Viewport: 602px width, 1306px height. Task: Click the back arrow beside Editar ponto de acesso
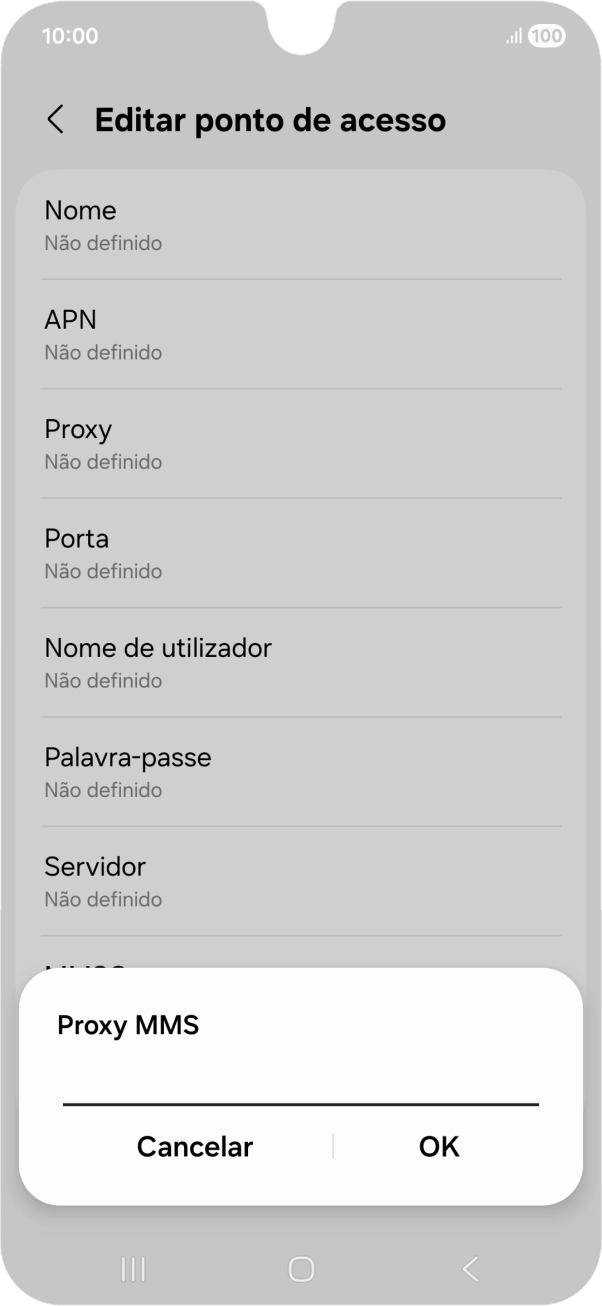[55, 119]
